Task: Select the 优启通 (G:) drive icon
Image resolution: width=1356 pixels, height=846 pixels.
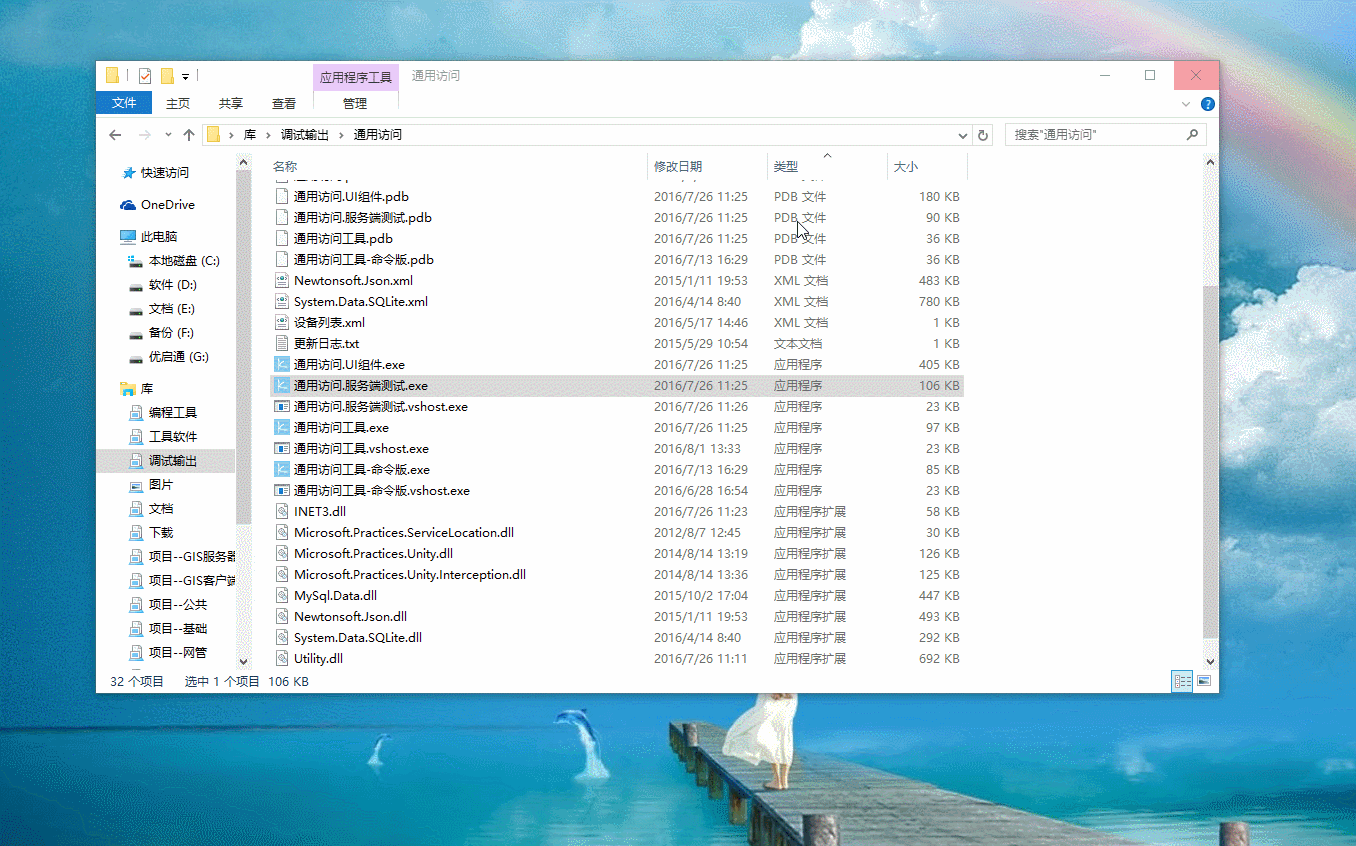Action: [136, 357]
